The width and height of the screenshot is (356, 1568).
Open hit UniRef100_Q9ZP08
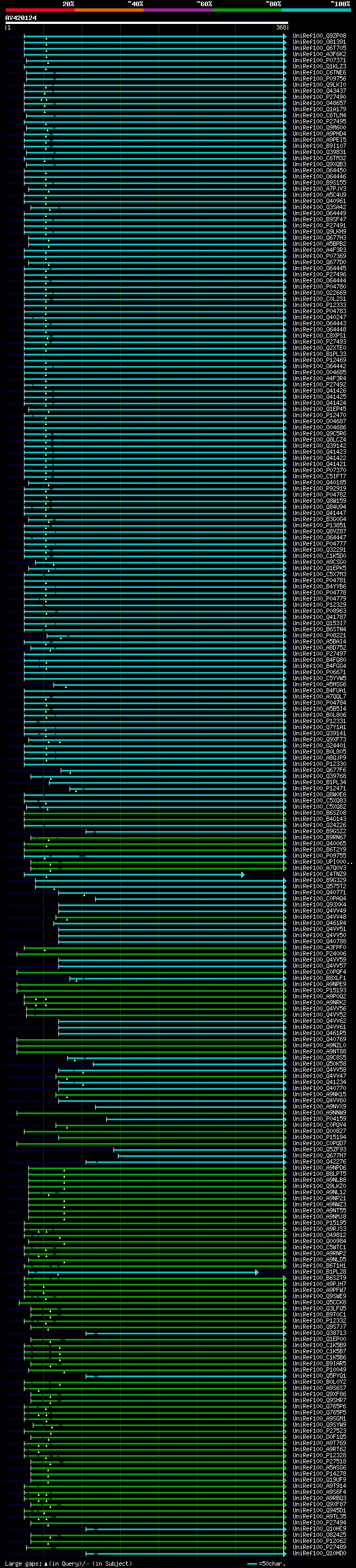point(319,36)
